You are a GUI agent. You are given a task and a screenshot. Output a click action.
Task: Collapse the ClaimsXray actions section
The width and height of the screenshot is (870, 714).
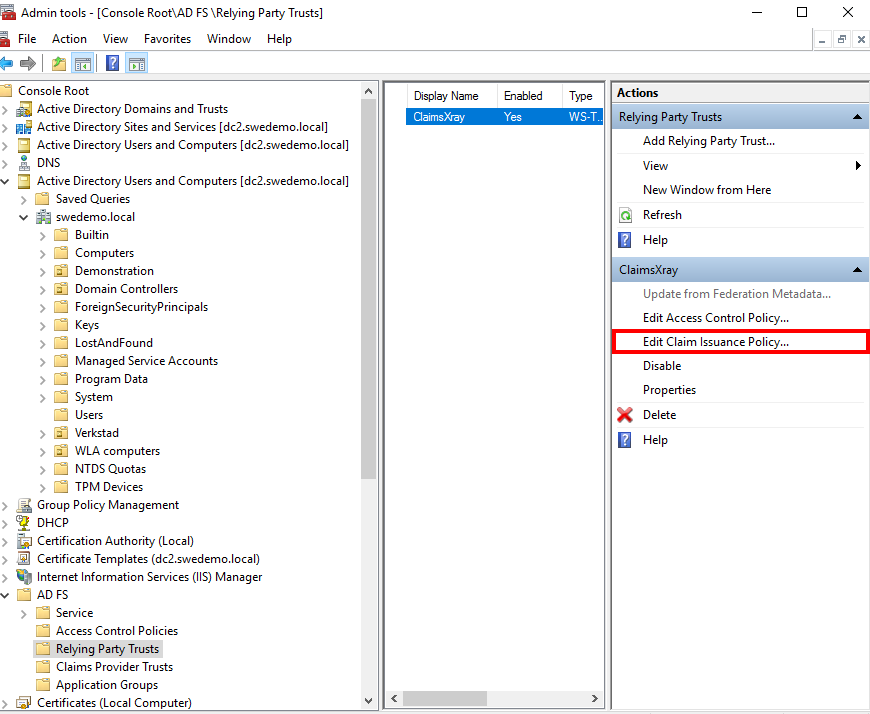(x=857, y=270)
